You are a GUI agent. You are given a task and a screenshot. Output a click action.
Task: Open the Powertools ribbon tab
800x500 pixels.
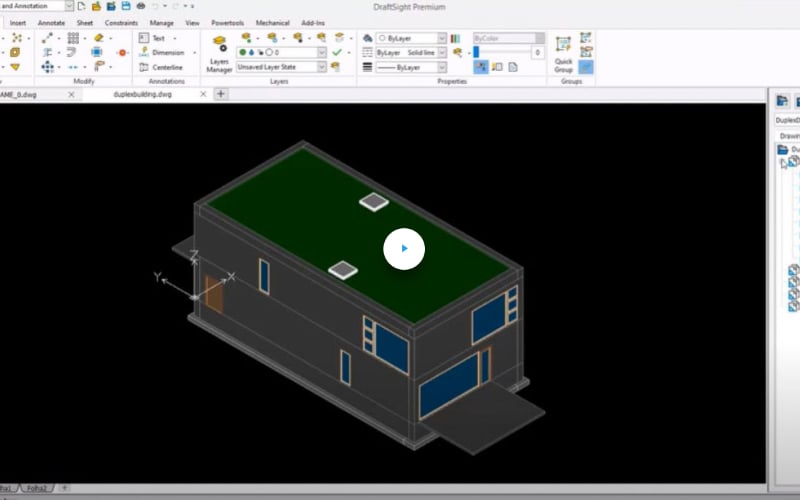pos(227,23)
